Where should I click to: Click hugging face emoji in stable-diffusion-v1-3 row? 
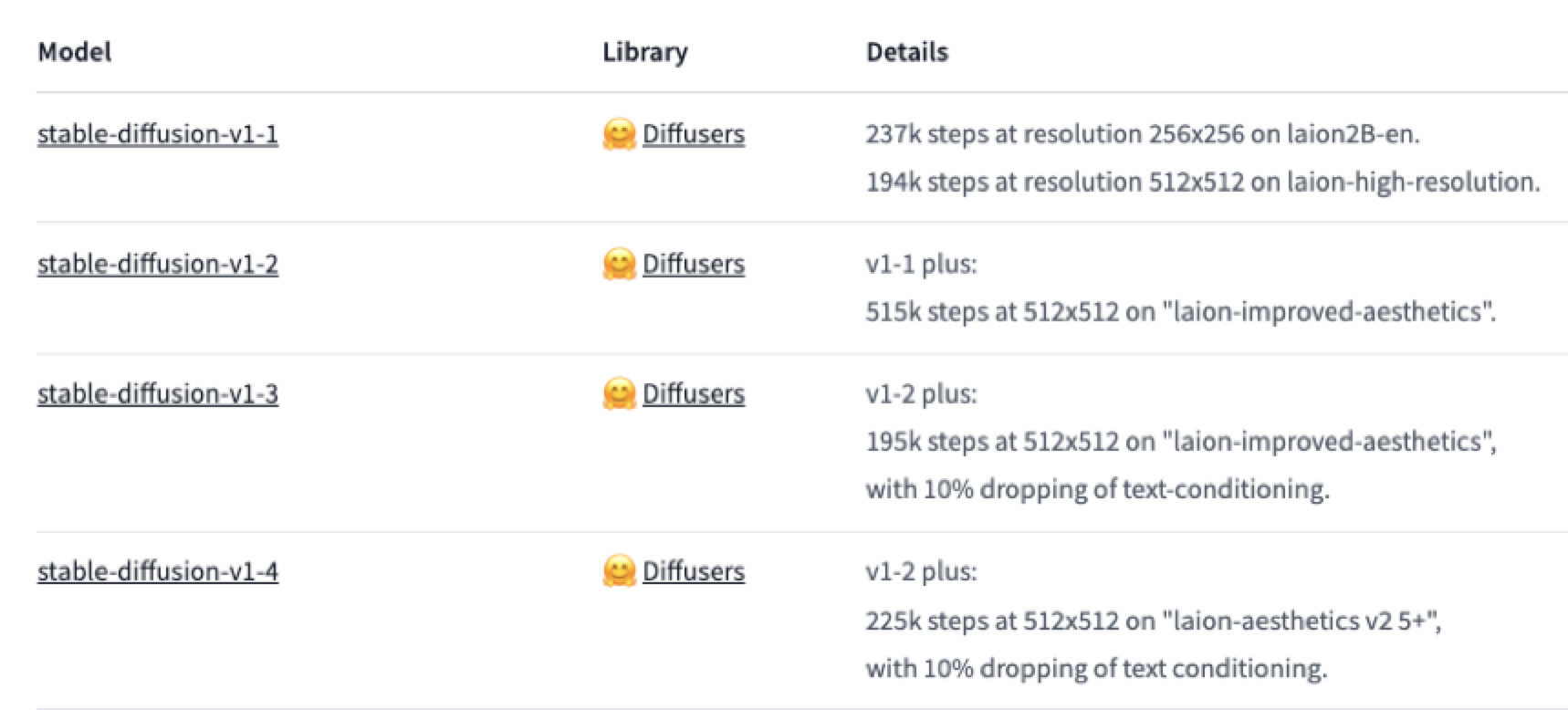click(x=619, y=393)
